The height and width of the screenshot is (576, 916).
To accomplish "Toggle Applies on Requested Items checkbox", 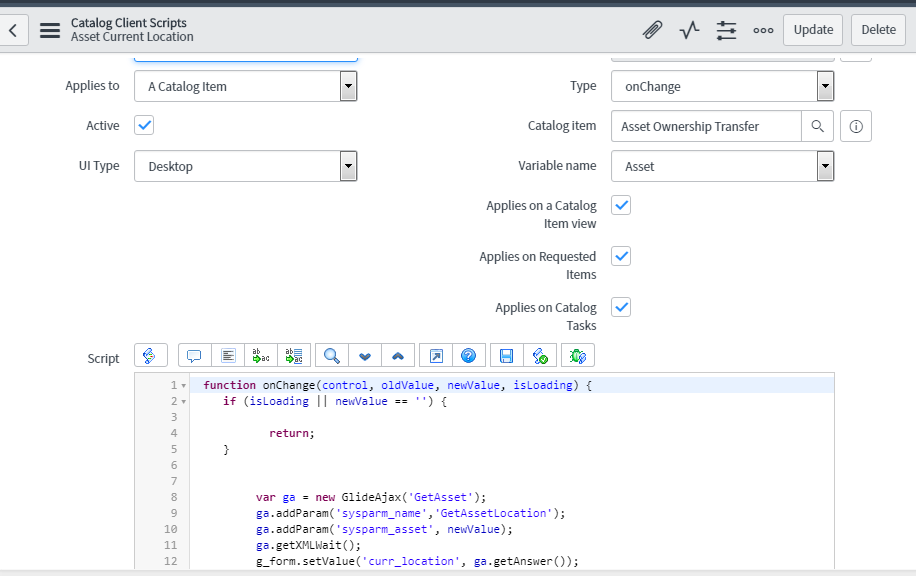I will pyautogui.click(x=621, y=256).
